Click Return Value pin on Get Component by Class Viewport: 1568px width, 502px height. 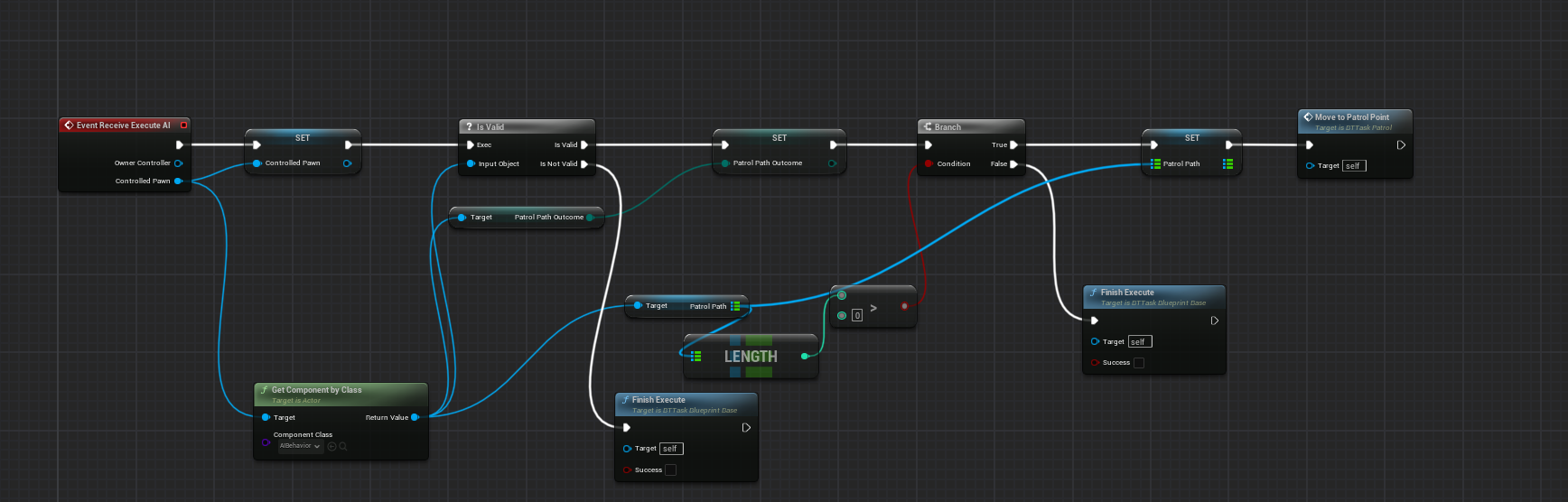tap(415, 417)
